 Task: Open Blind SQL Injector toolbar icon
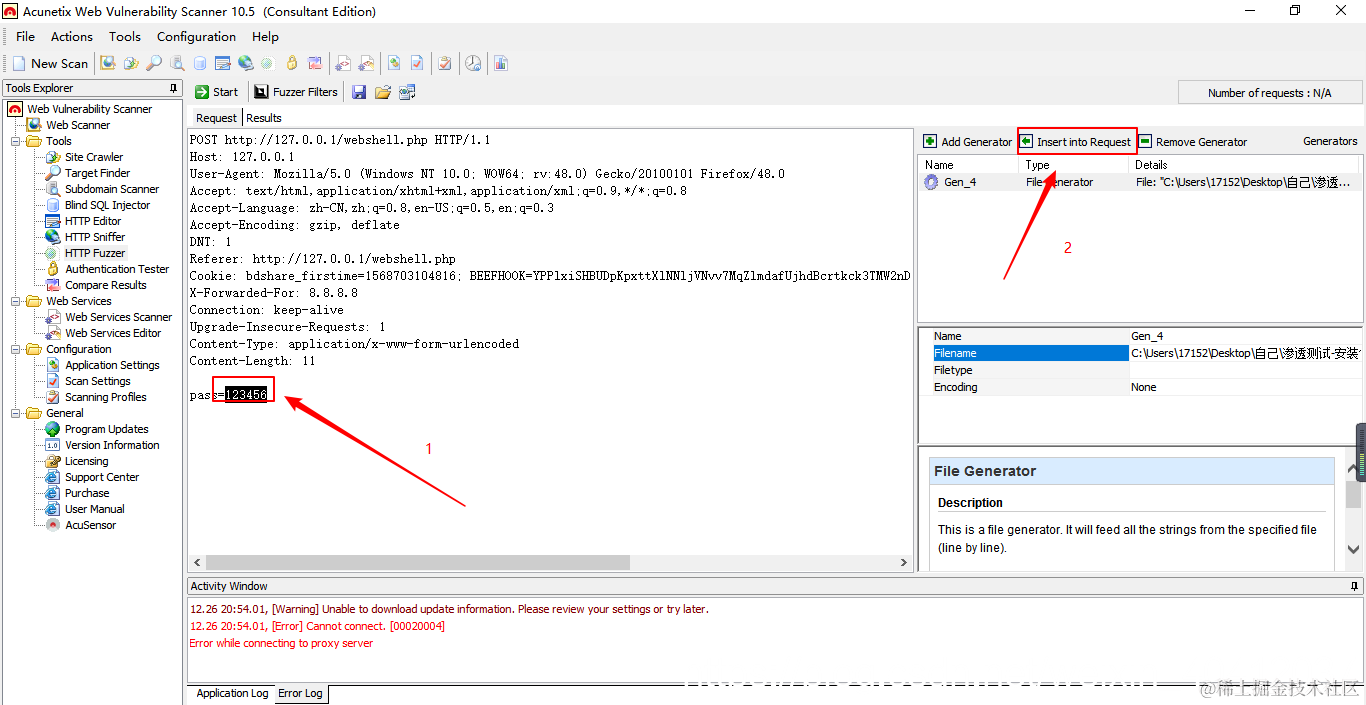(200, 63)
